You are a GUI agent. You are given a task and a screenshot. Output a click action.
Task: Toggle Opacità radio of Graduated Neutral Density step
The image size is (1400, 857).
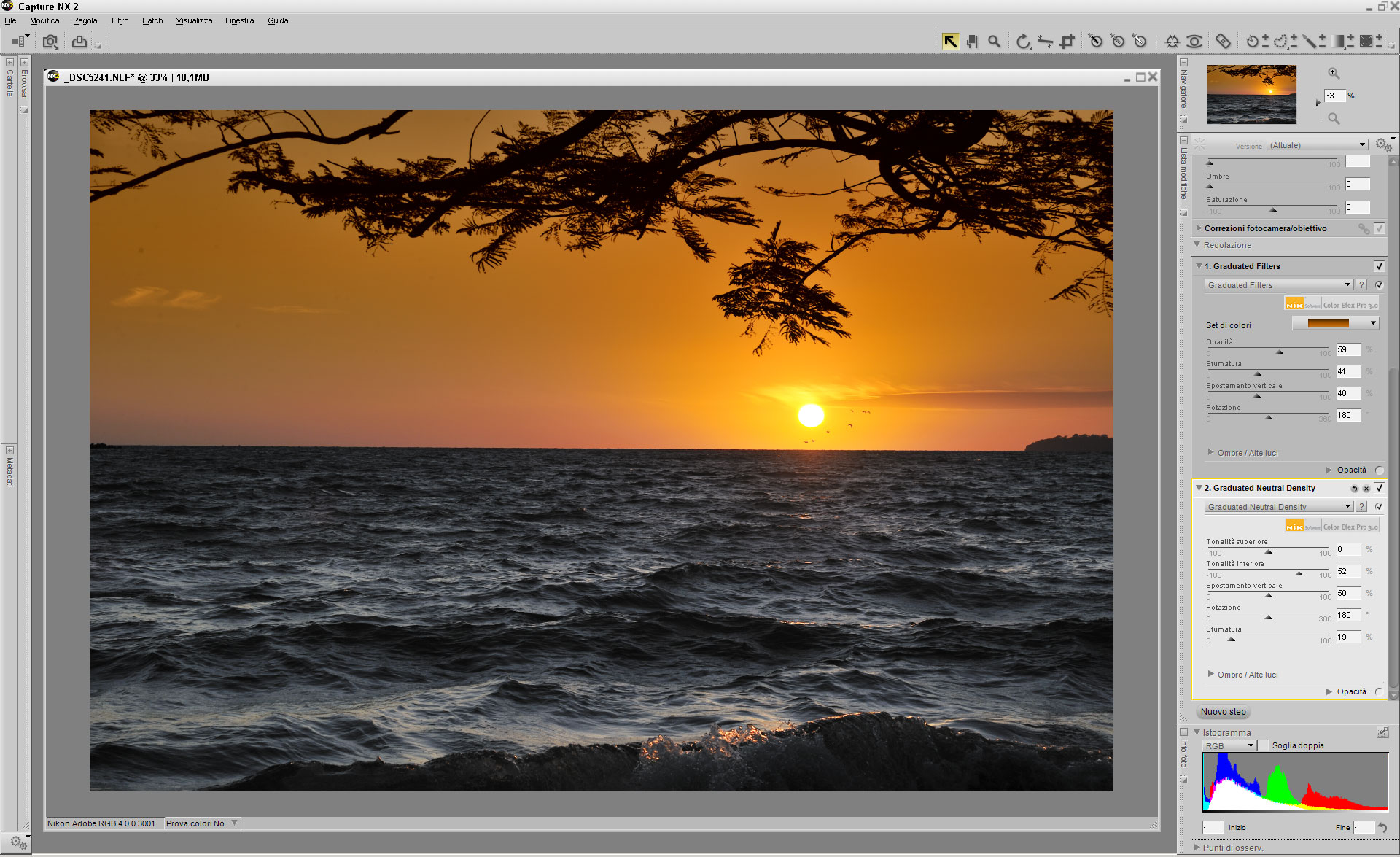[x=1379, y=692]
